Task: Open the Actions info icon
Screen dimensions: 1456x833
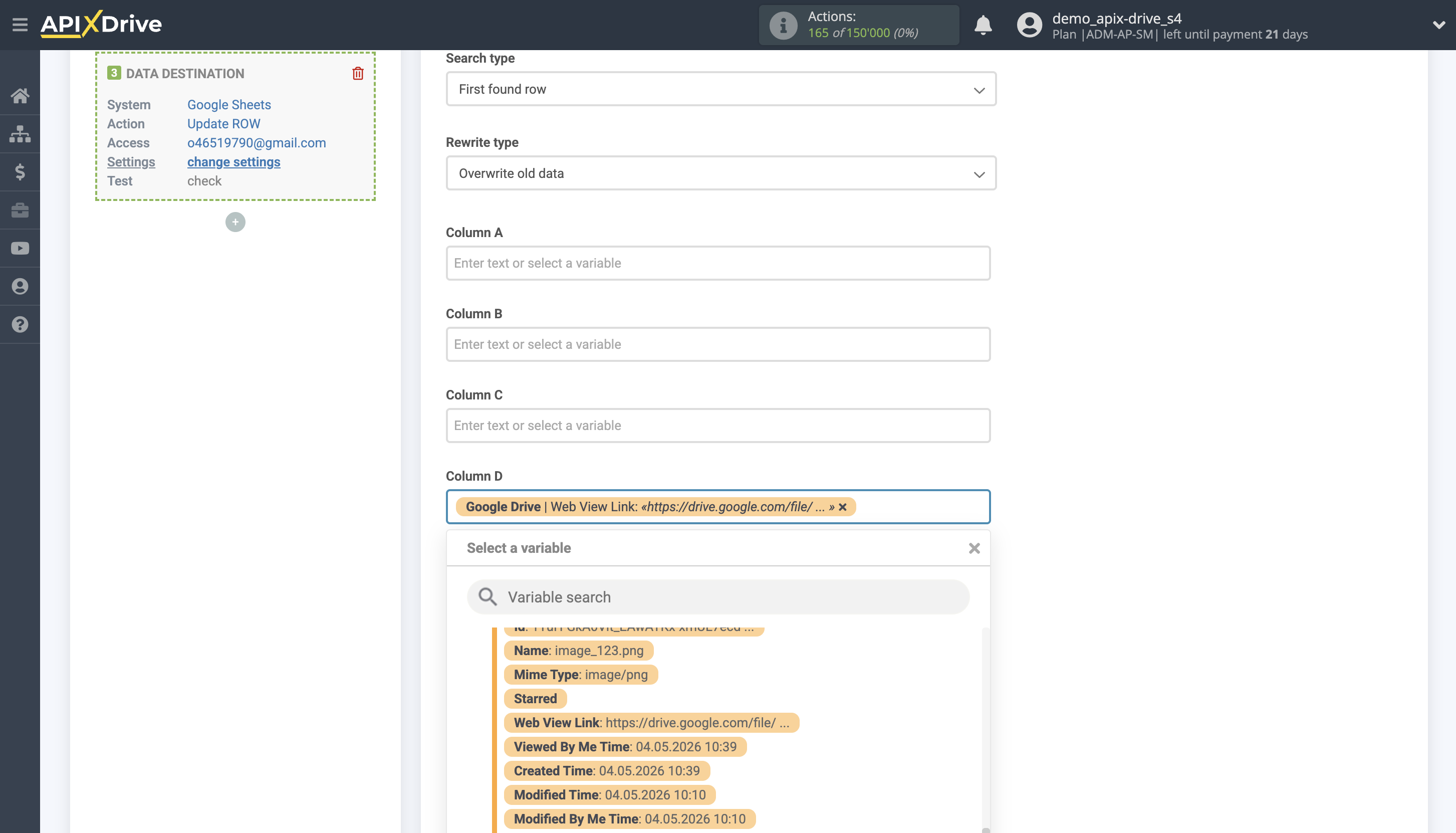Action: click(783, 25)
